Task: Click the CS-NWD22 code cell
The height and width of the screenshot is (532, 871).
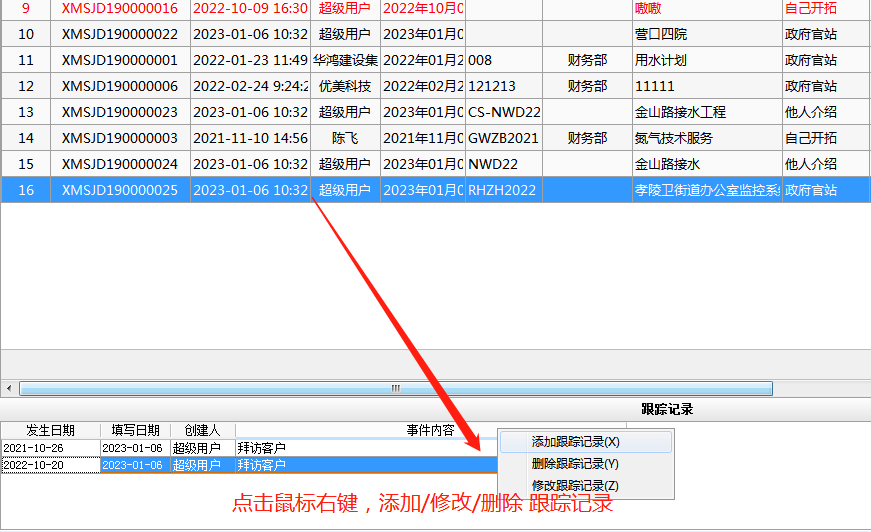Action: click(504, 112)
